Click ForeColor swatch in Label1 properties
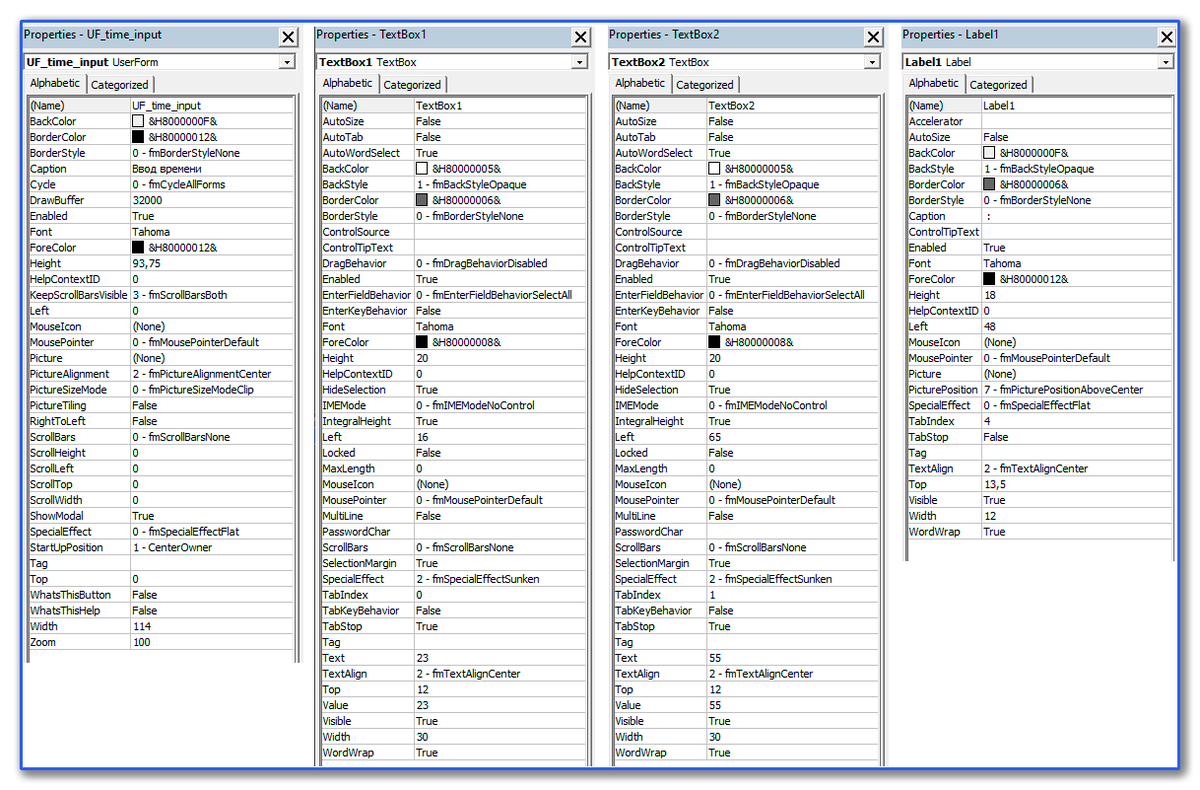Screen dimensions: 1200x790 coord(989,279)
